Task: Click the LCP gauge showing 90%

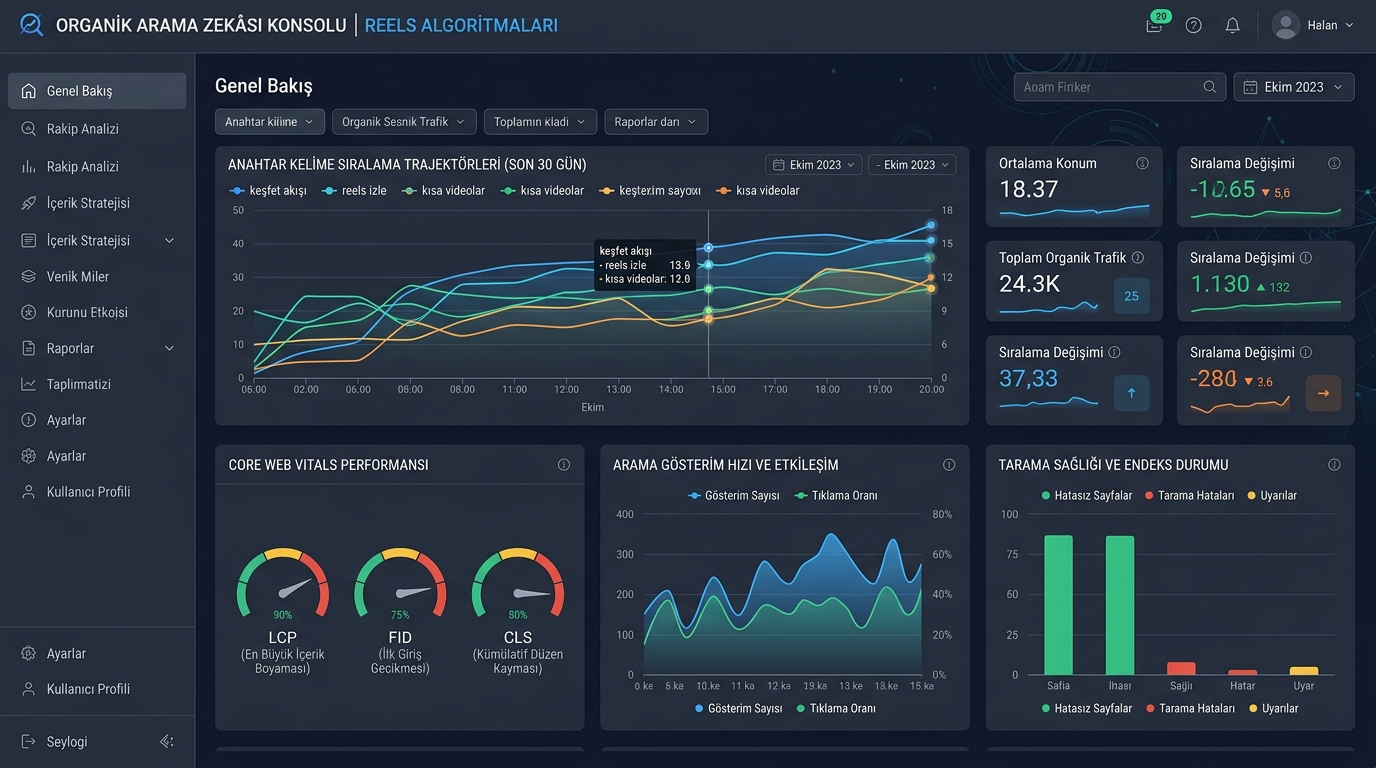Action: (283, 583)
